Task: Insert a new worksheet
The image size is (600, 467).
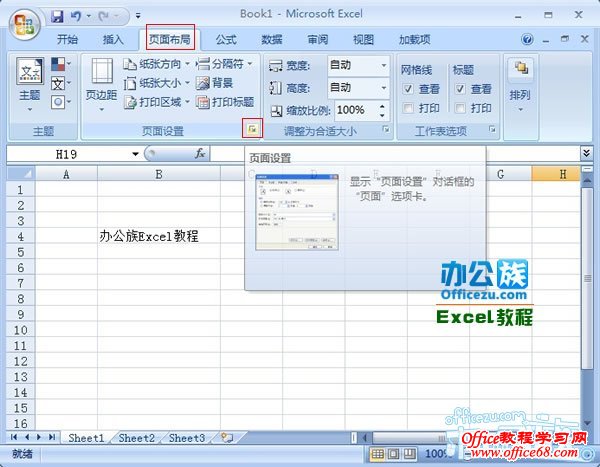Action: pyautogui.click(x=227, y=438)
